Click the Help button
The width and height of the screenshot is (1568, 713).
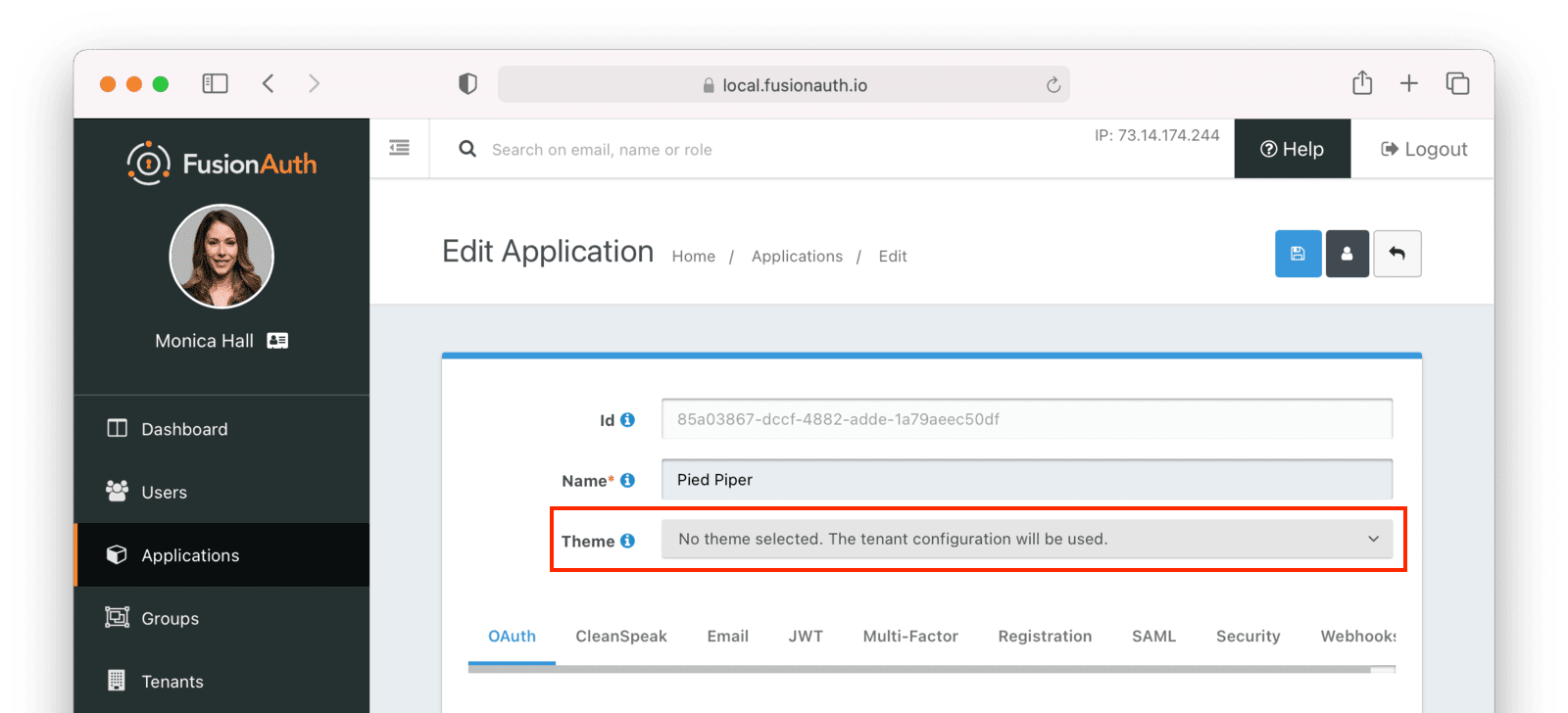click(1292, 149)
